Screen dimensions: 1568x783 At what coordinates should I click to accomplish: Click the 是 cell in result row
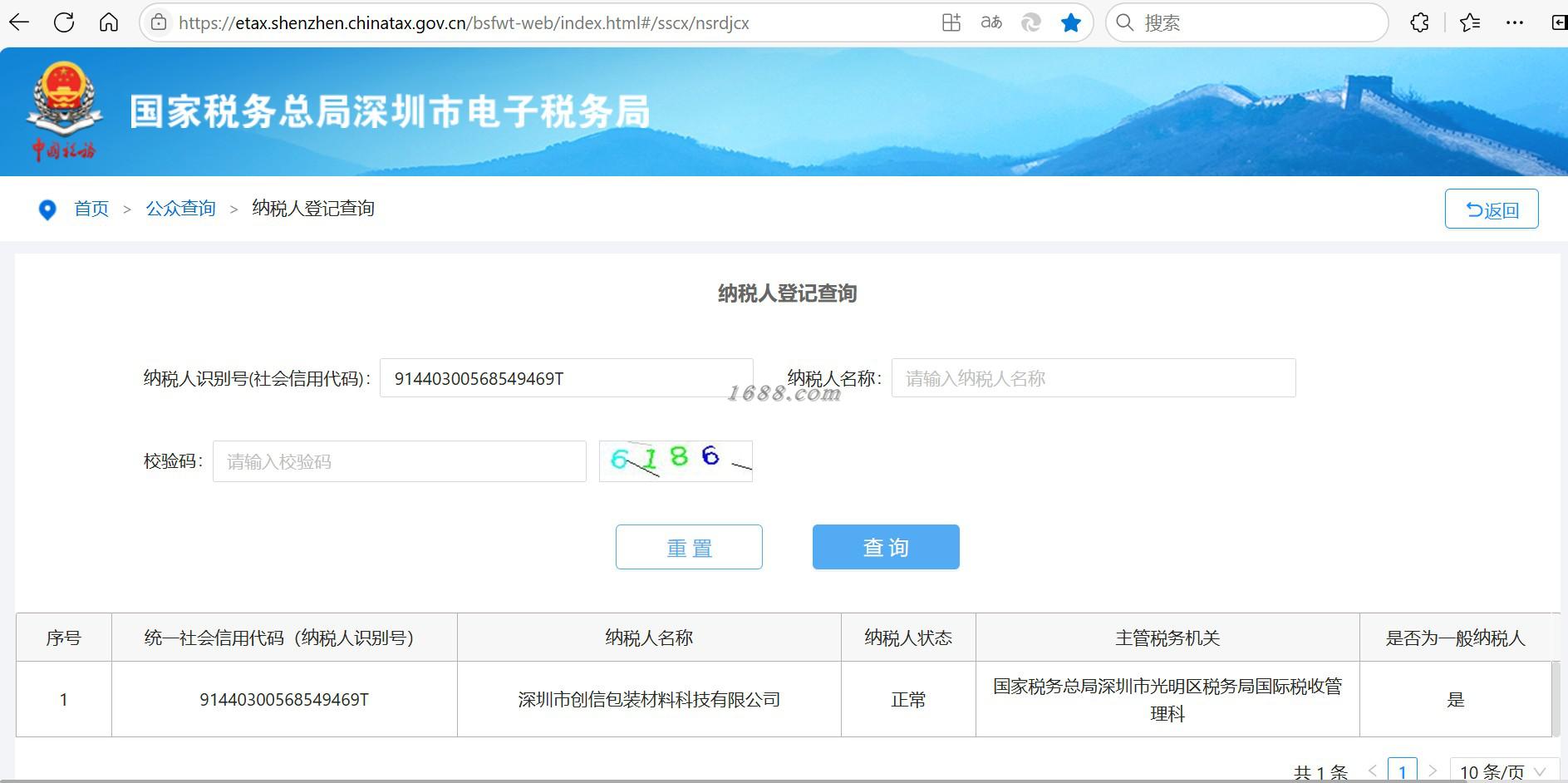(x=1455, y=699)
